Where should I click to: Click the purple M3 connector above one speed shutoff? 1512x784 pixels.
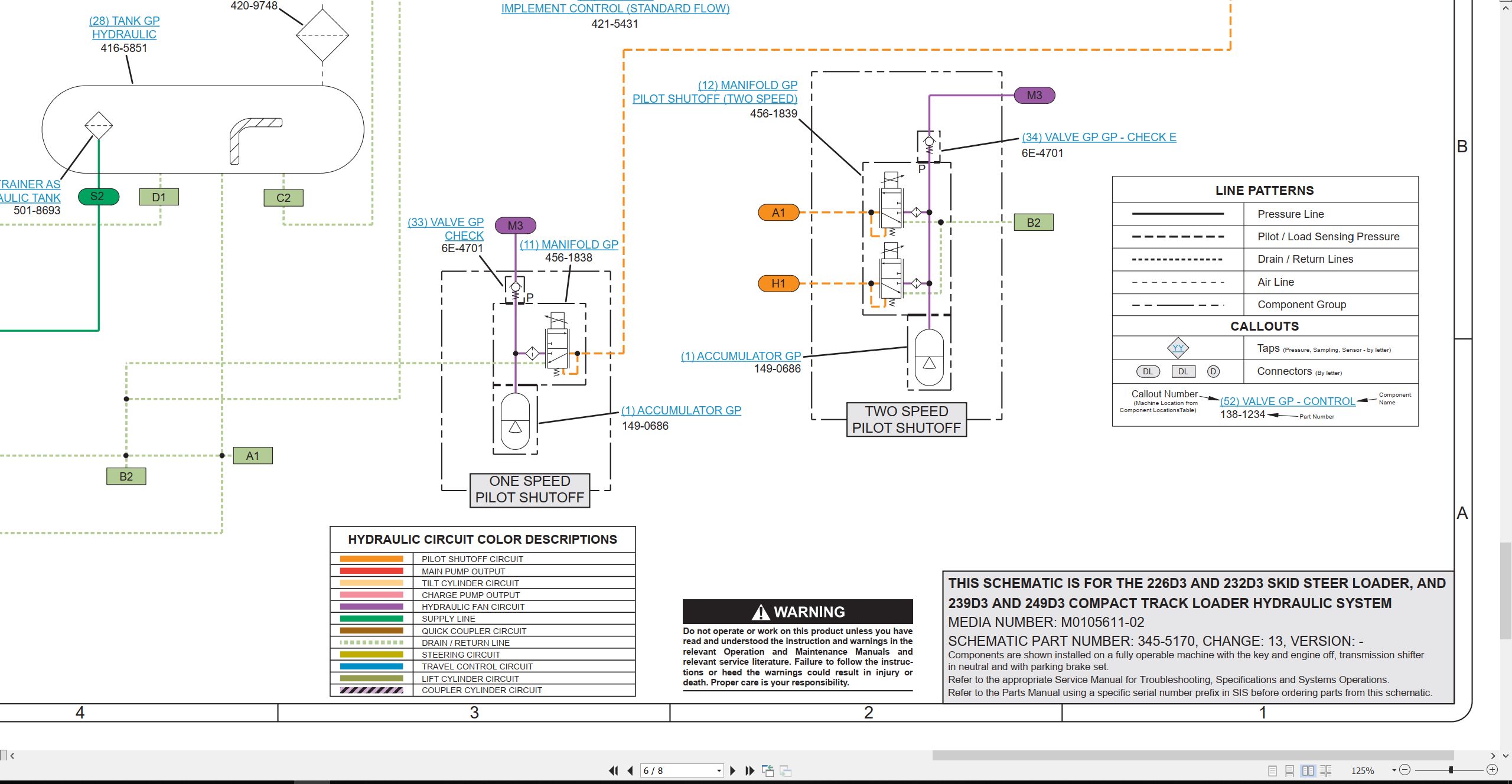click(515, 226)
